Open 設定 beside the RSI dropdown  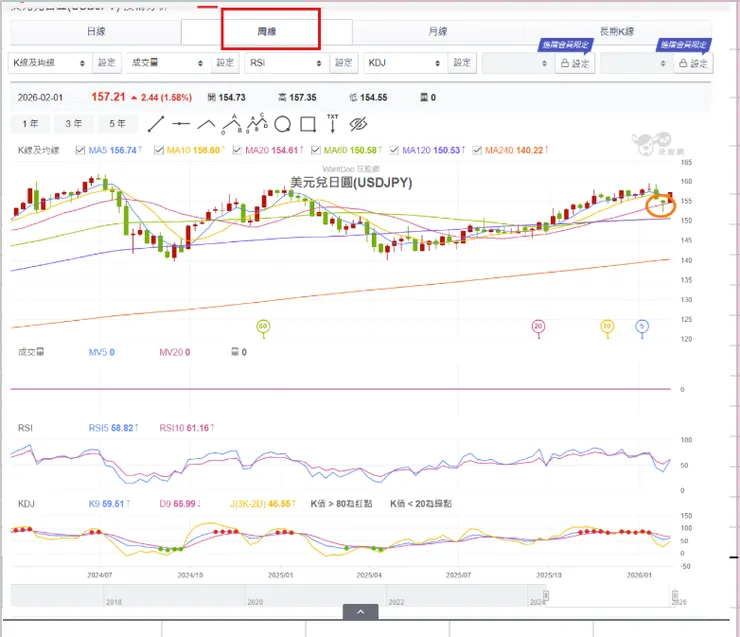tap(344, 63)
